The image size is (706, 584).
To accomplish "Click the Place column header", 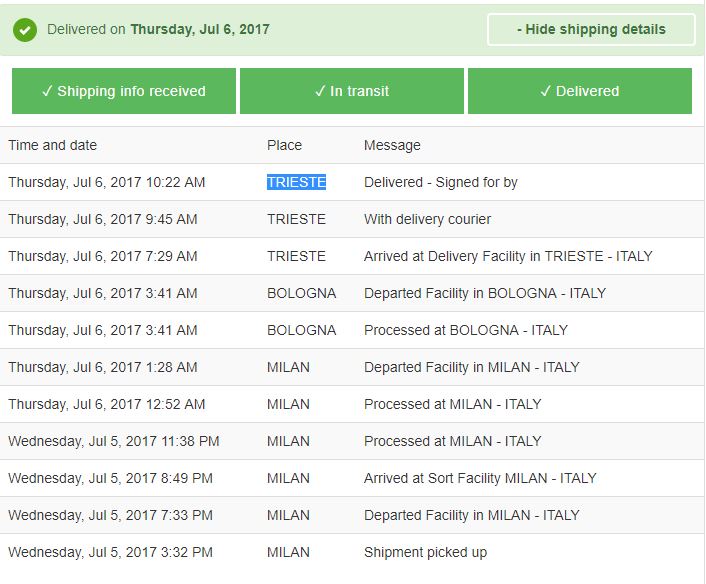I will [x=284, y=145].
